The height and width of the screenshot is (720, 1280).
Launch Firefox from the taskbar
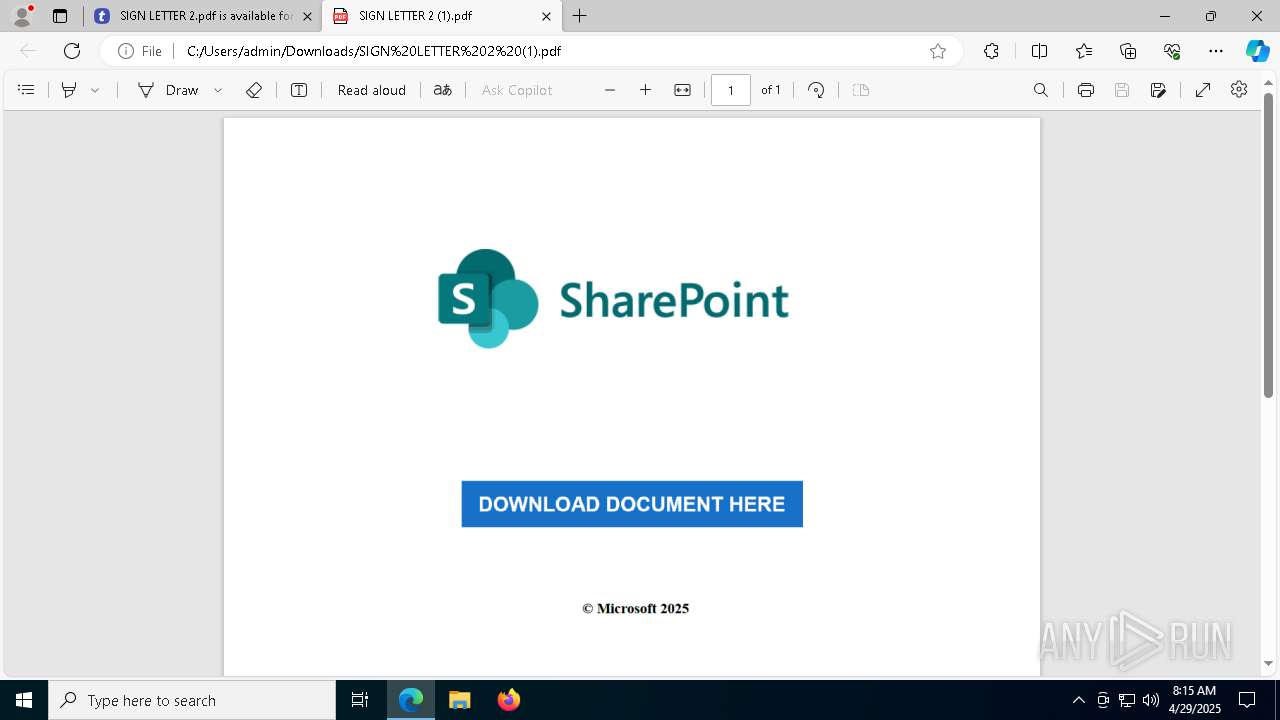pyautogui.click(x=508, y=700)
